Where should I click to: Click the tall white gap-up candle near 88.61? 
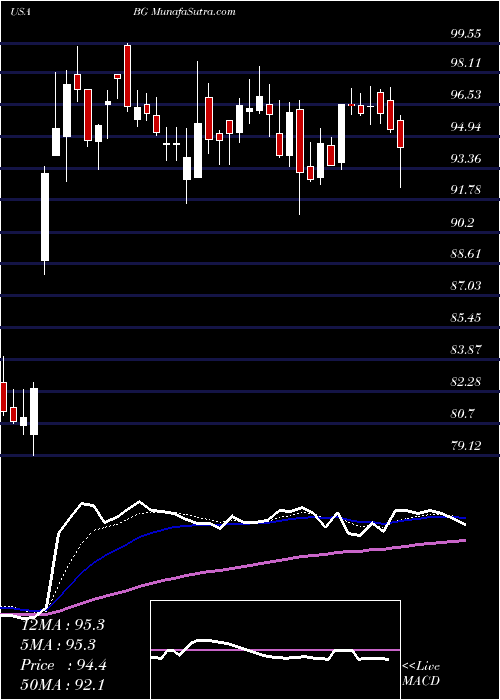[45, 217]
